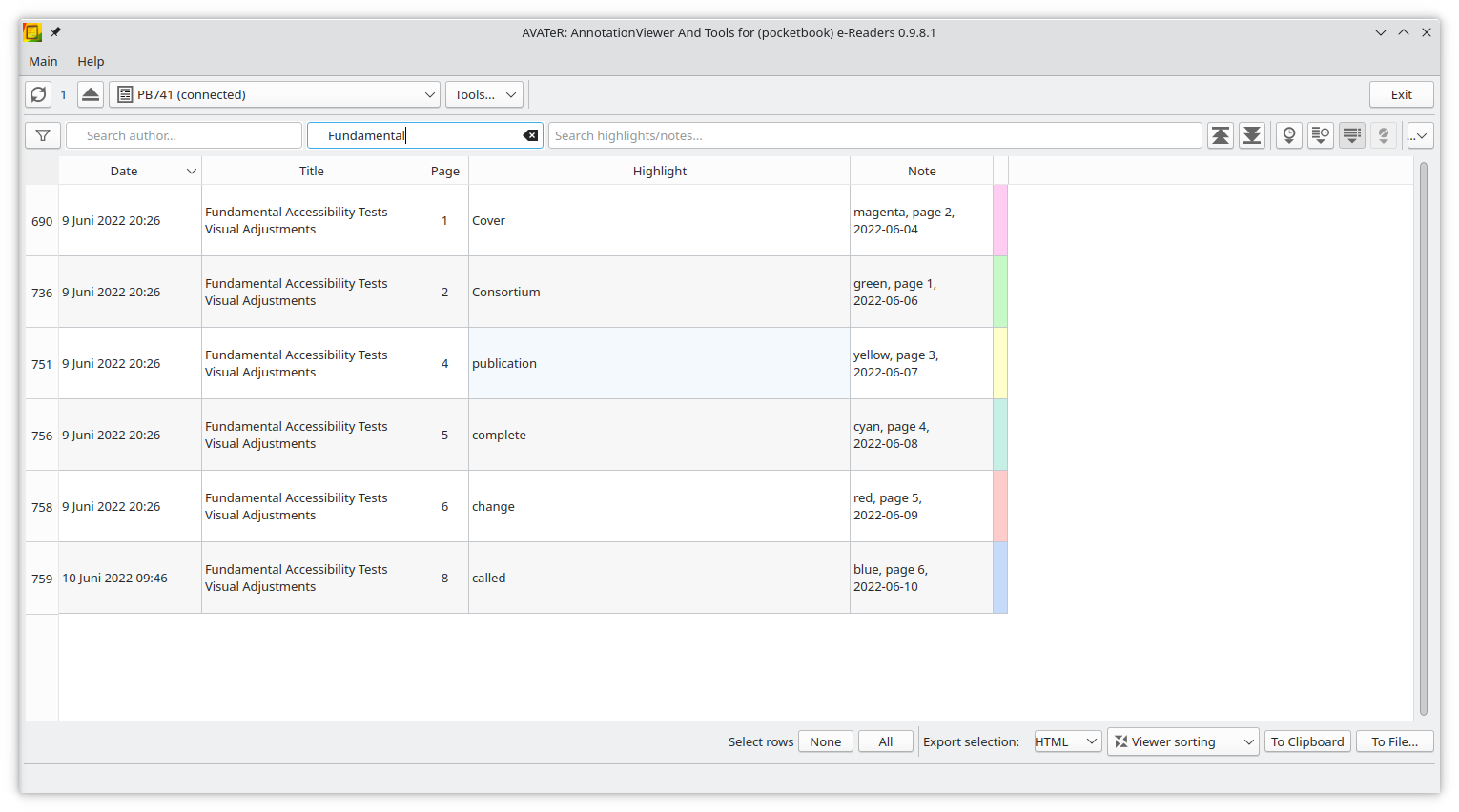Open the Help menu
The height and width of the screenshot is (812, 1459).
(x=91, y=61)
